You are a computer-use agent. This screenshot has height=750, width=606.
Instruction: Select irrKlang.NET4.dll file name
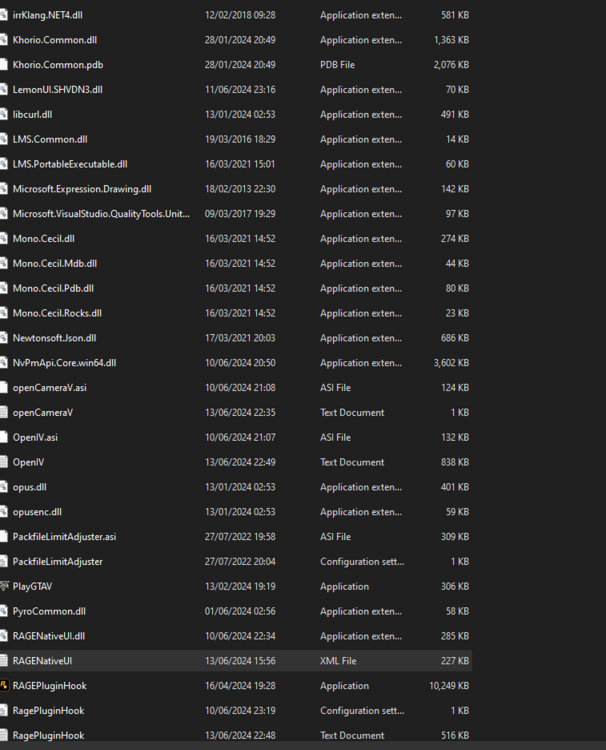click(x=47, y=15)
